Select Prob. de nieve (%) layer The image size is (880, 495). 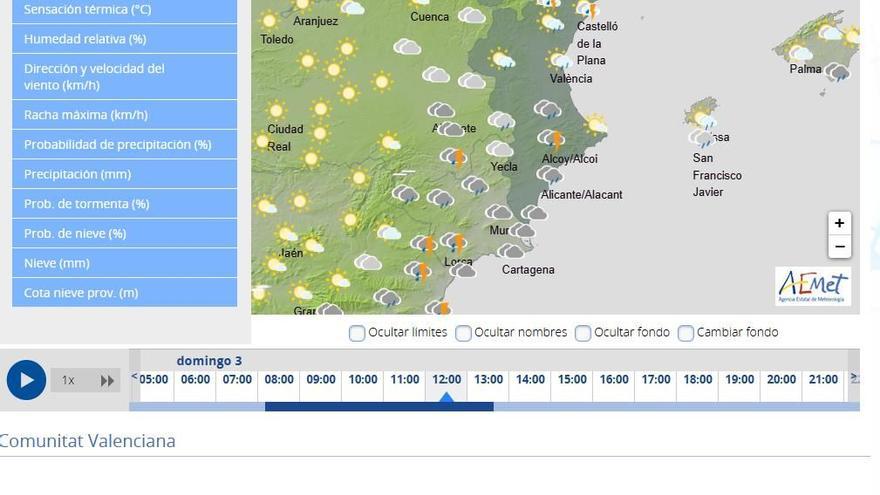(125, 233)
